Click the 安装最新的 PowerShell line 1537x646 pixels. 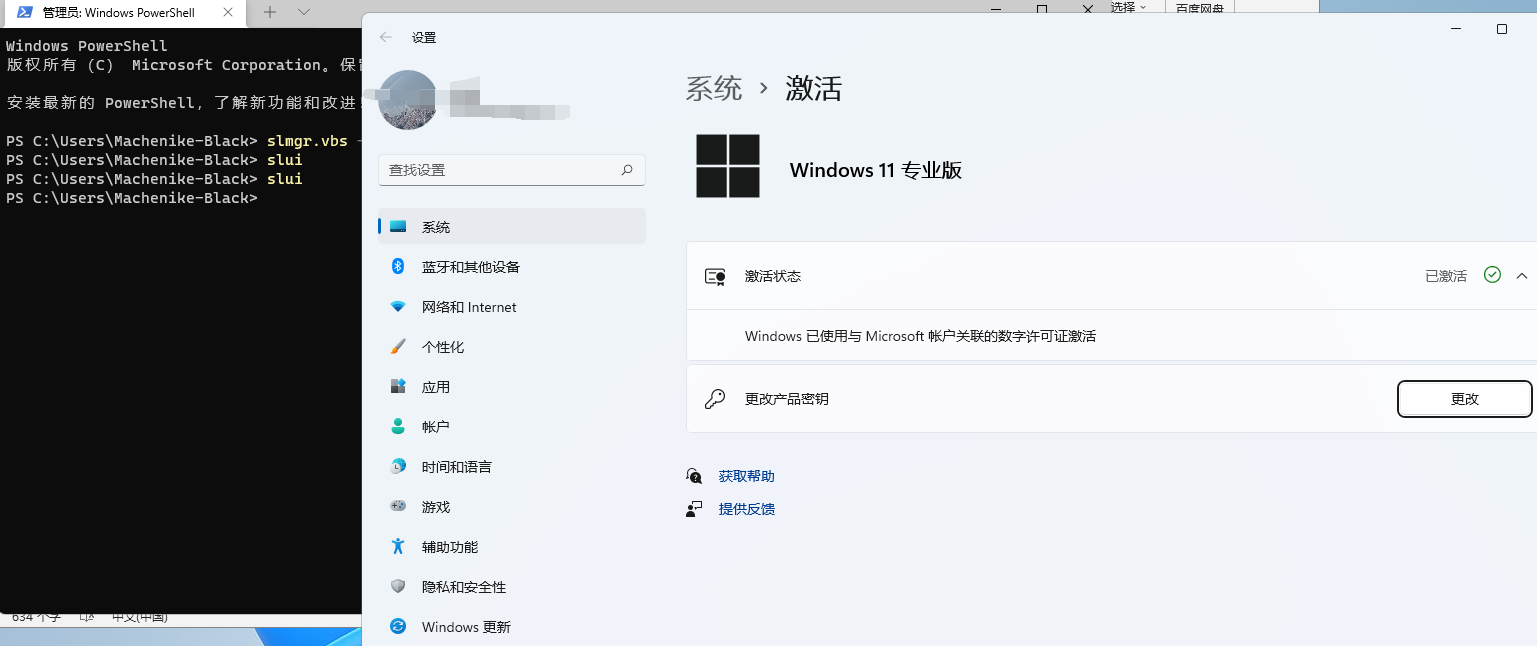[183, 103]
